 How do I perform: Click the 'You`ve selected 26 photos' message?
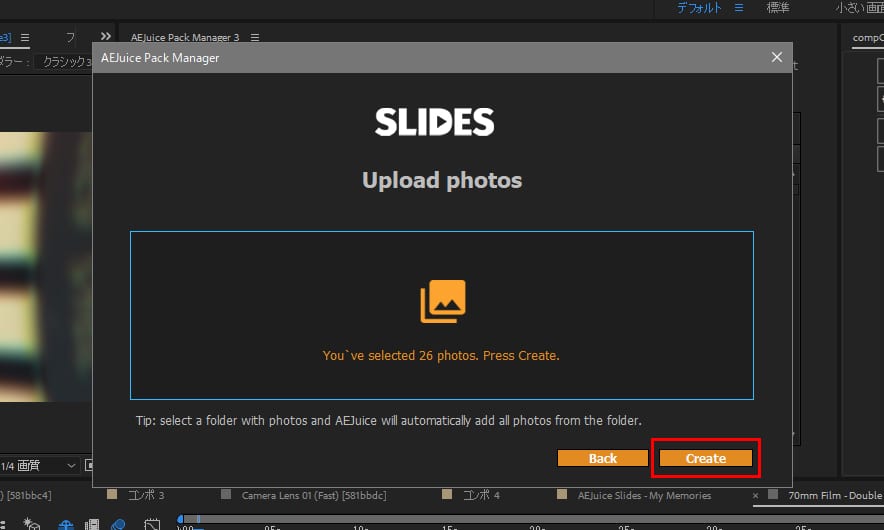pos(441,355)
